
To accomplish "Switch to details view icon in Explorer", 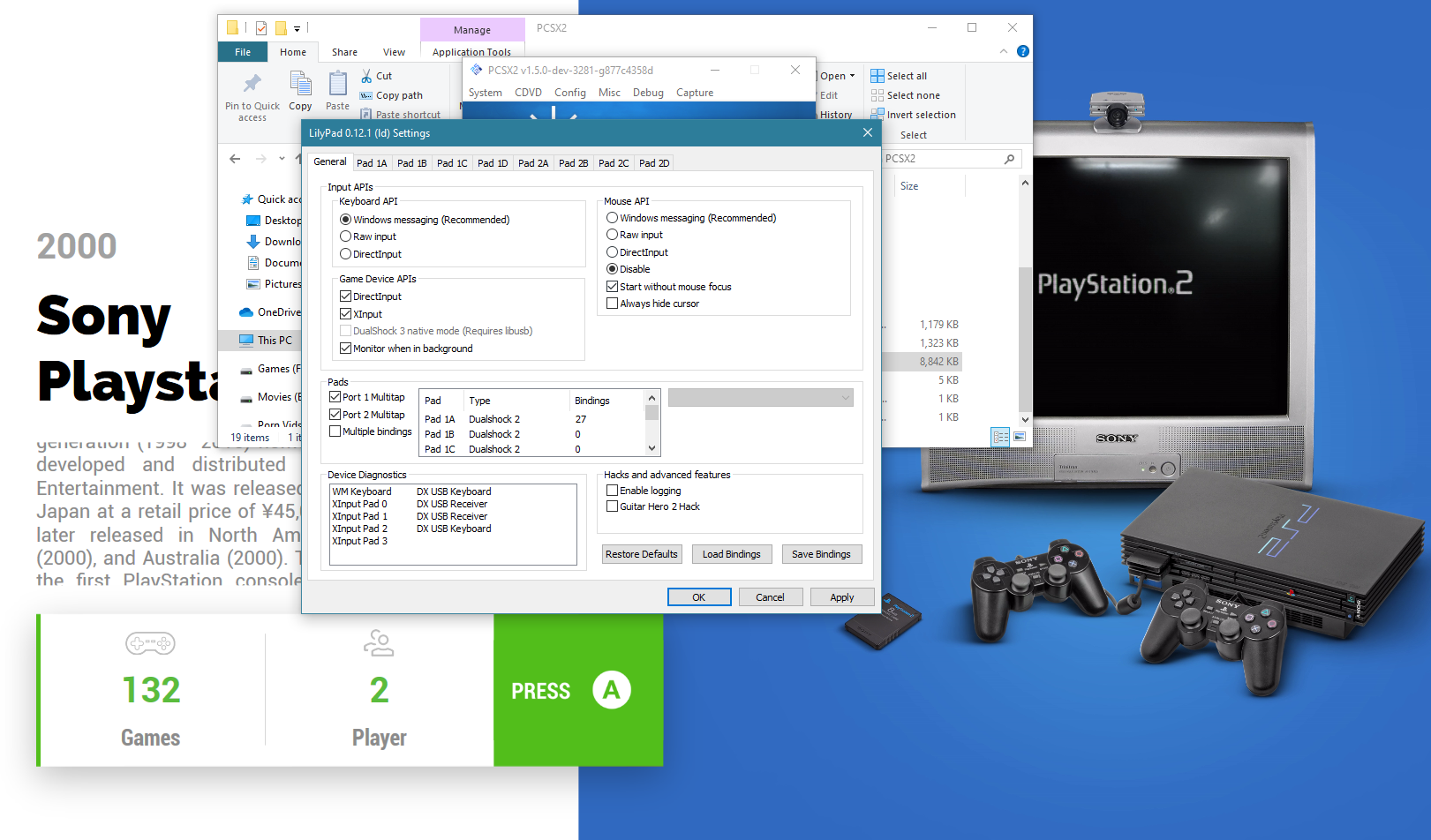I will (x=1000, y=437).
